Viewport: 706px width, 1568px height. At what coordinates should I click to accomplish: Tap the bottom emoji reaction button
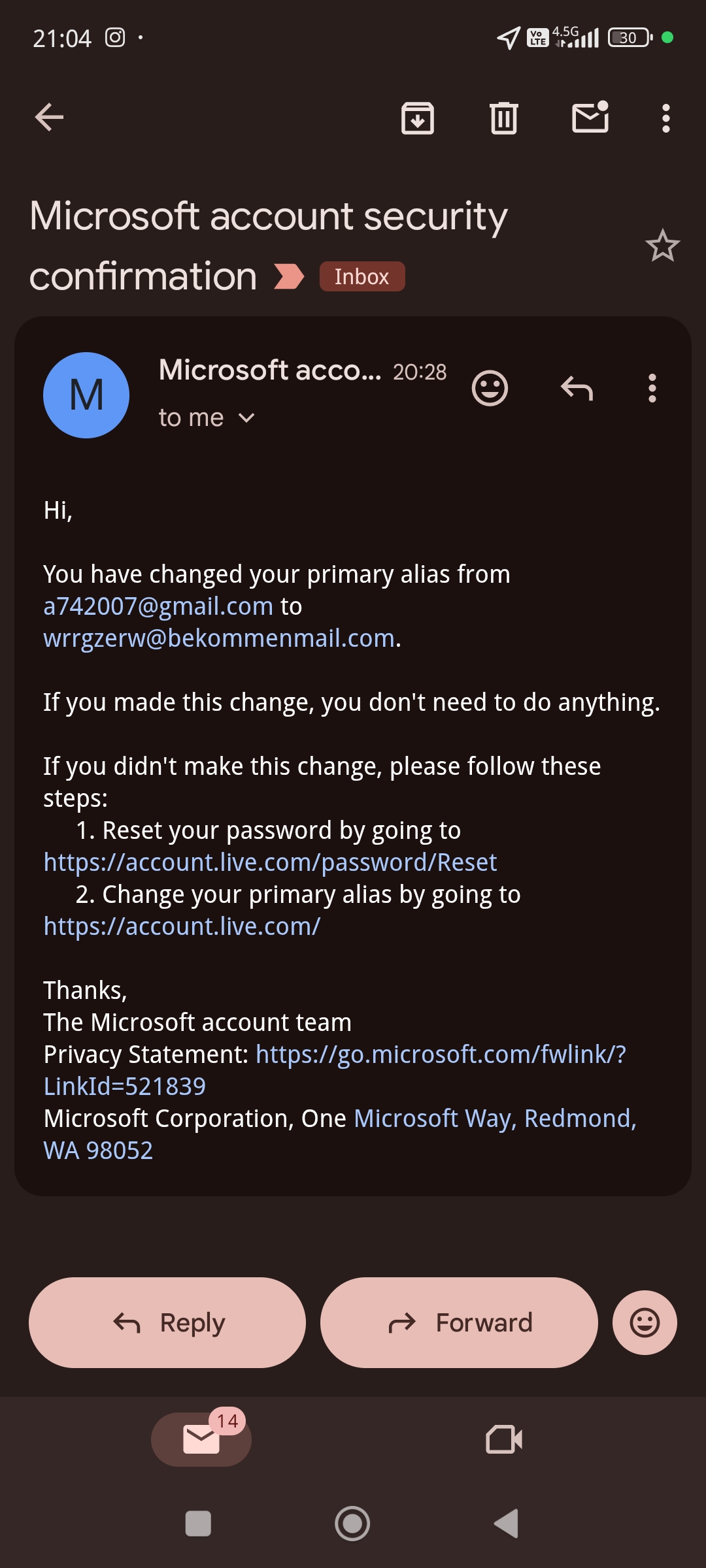tap(644, 1323)
